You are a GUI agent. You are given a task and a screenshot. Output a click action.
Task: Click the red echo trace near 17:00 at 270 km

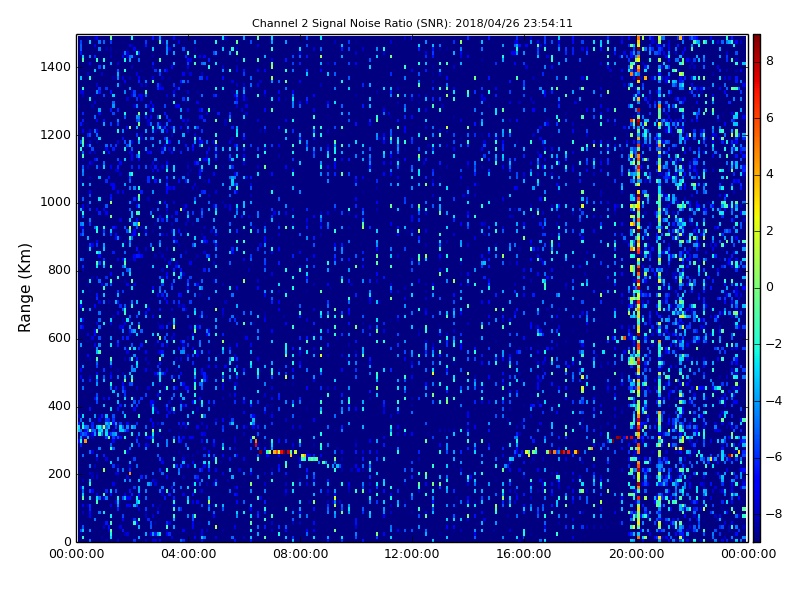(561, 452)
